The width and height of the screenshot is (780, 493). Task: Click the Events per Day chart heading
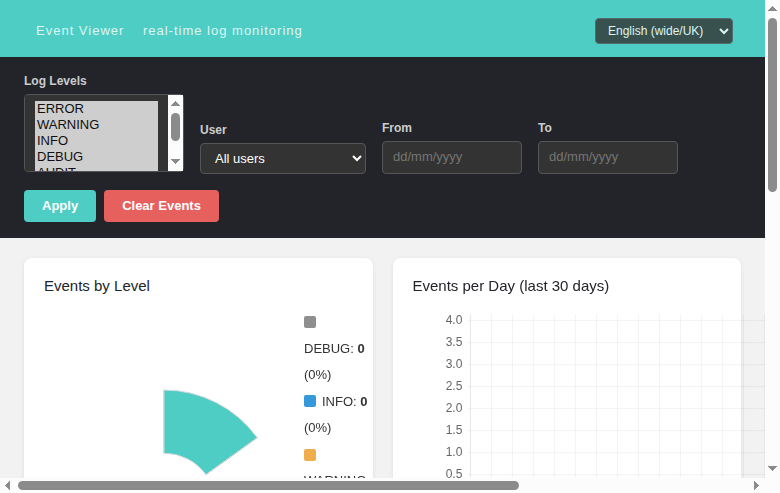point(511,286)
